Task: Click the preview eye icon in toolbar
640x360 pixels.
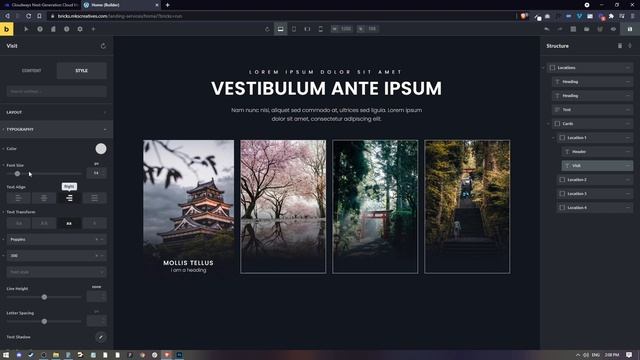Action: click(x=613, y=29)
